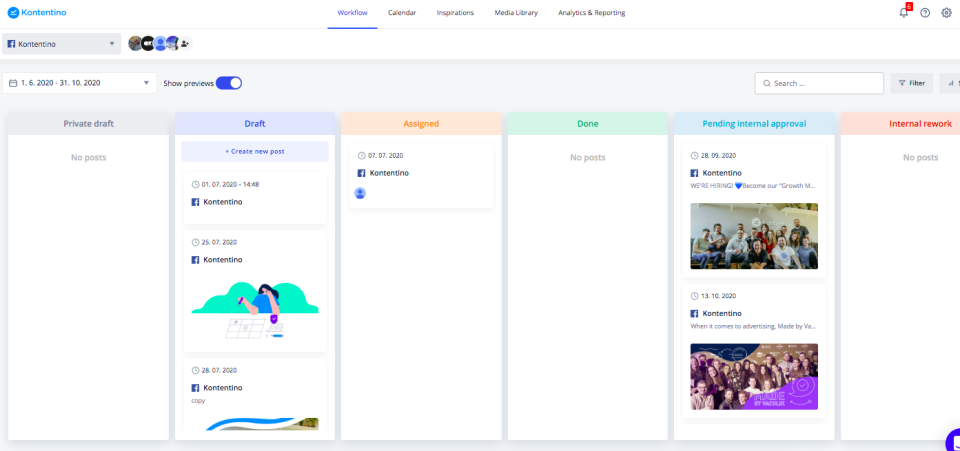
Task: Click the No posts text in the Done column
Action: 588,157
